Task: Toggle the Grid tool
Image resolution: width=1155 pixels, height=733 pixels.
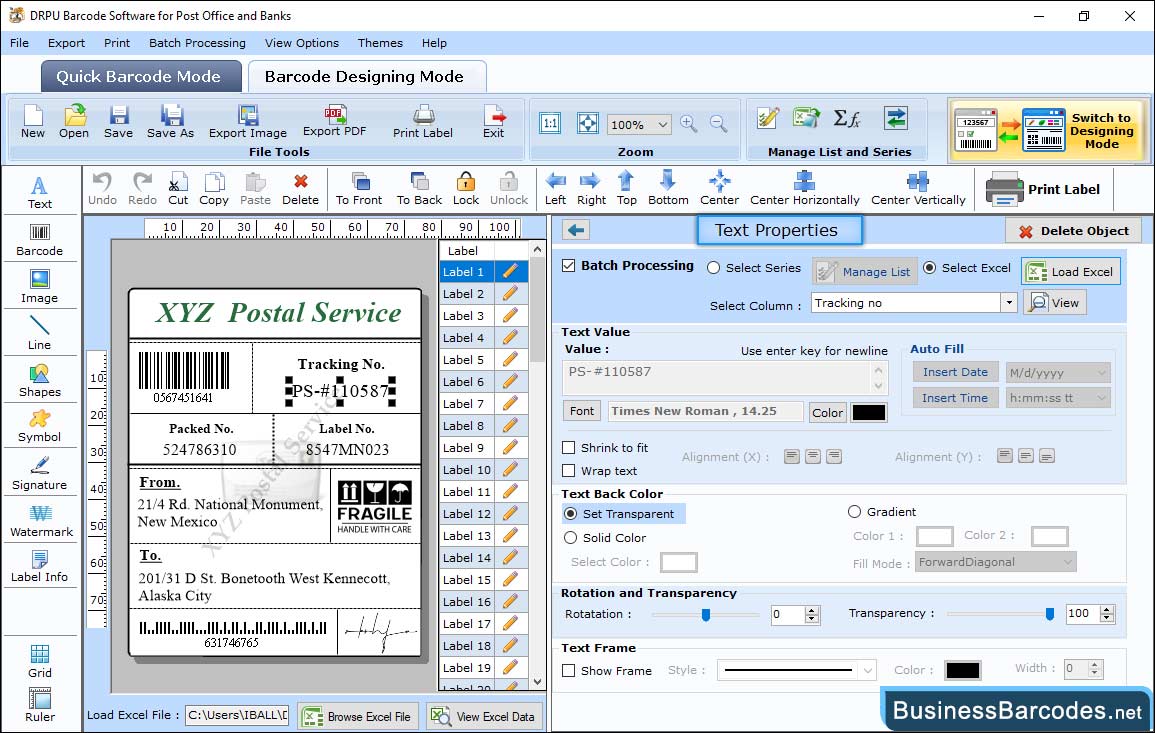Action: pos(39,662)
